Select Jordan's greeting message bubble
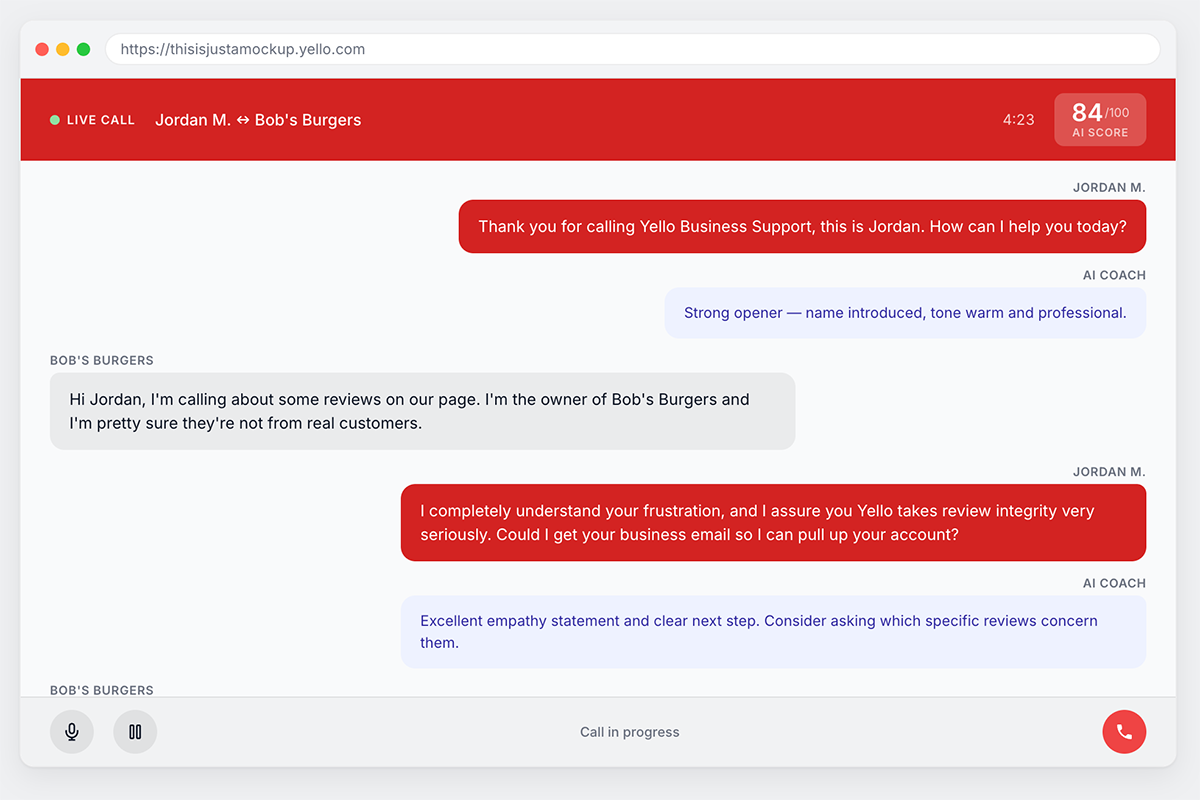 click(x=802, y=226)
